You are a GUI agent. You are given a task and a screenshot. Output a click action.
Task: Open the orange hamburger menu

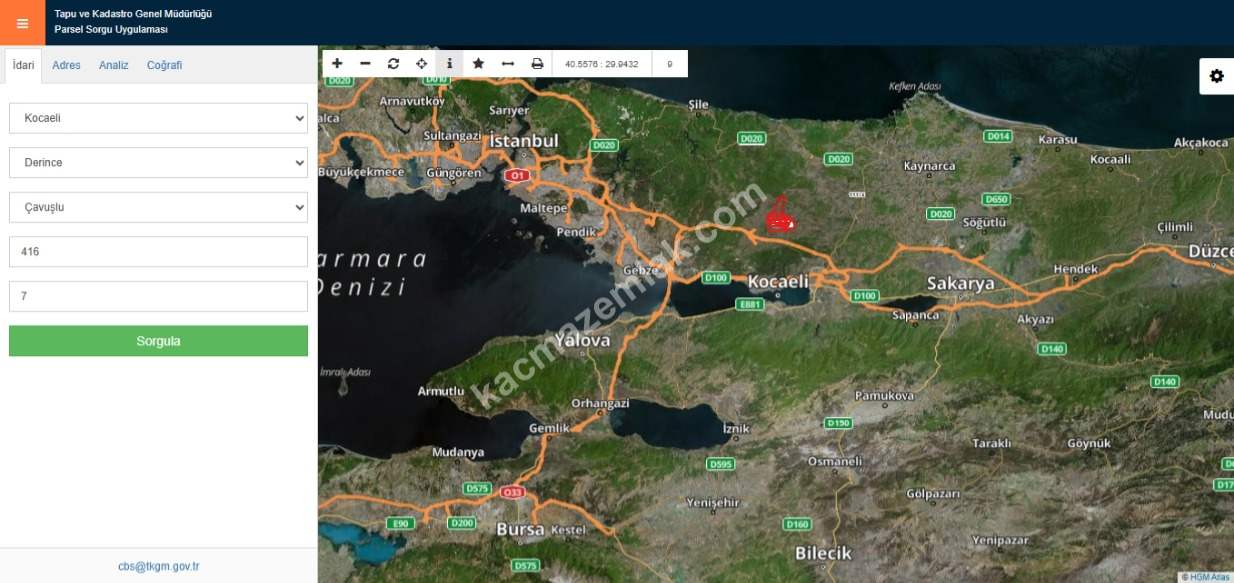22,23
